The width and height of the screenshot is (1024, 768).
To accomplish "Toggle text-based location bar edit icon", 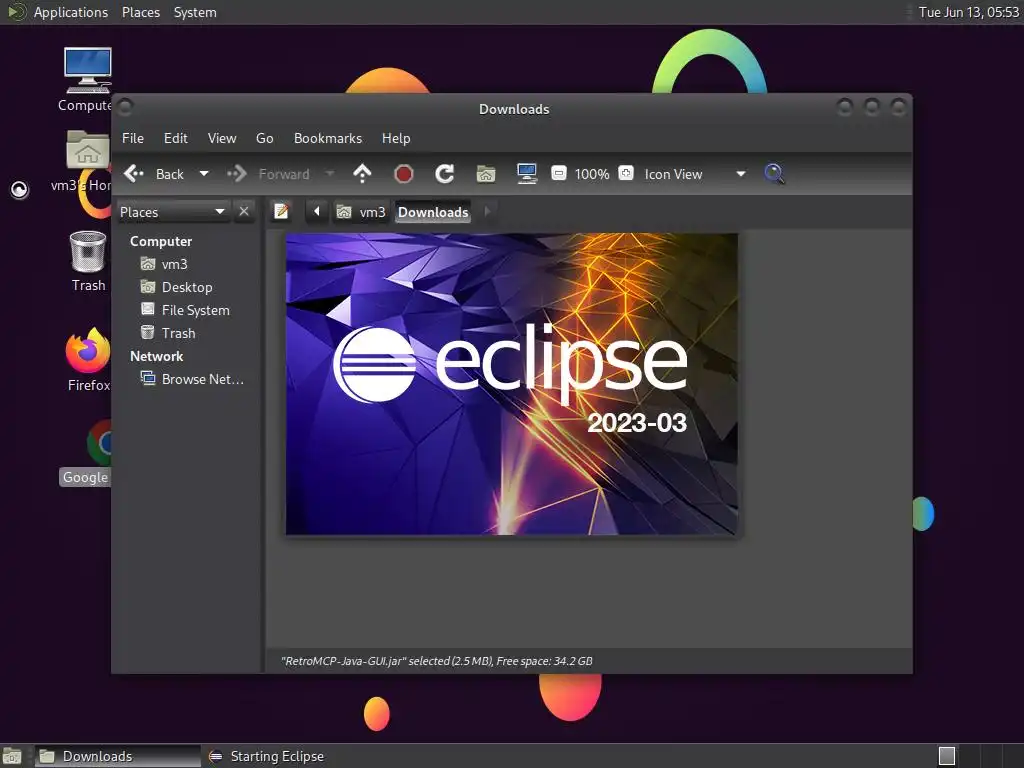I will (281, 212).
